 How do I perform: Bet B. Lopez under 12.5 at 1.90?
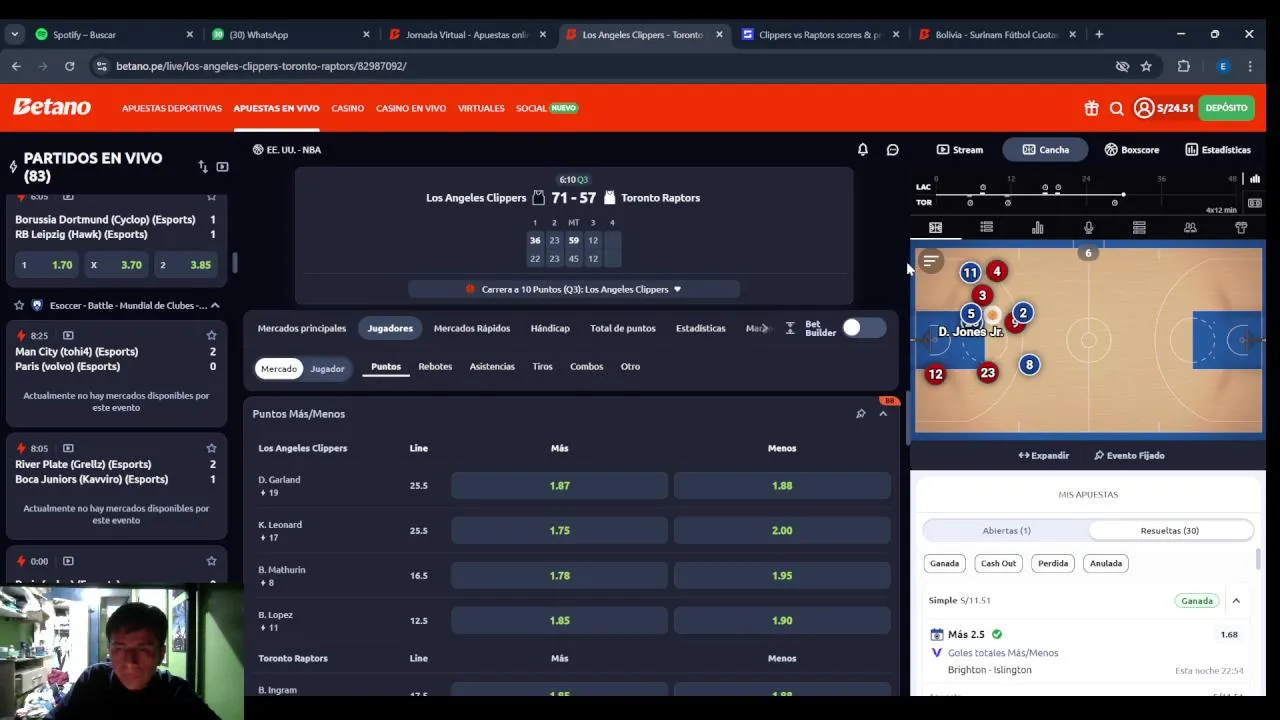[x=782, y=621]
